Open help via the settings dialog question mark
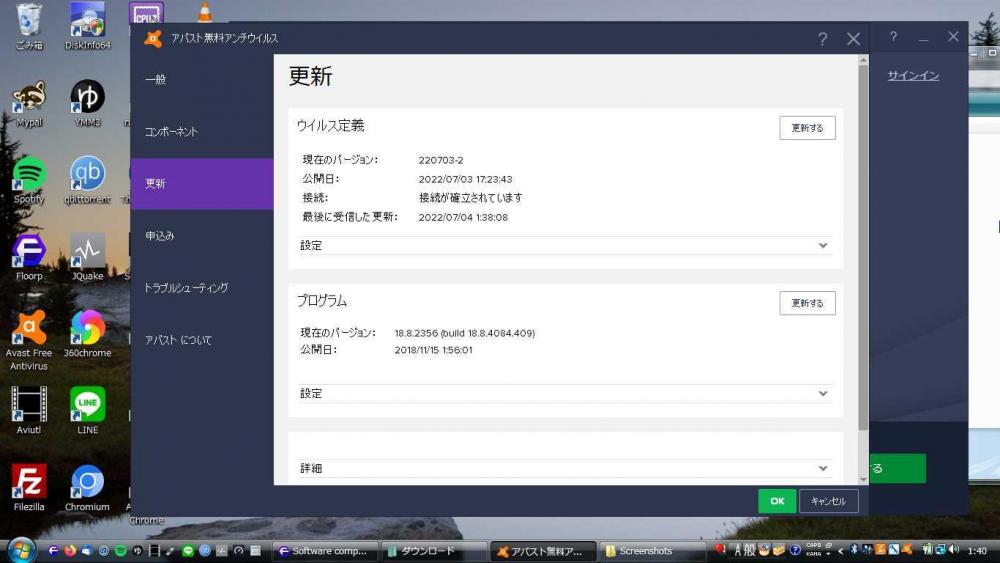Image resolution: width=1000 pixels, height=563 pixels. (x=823, y=40)
